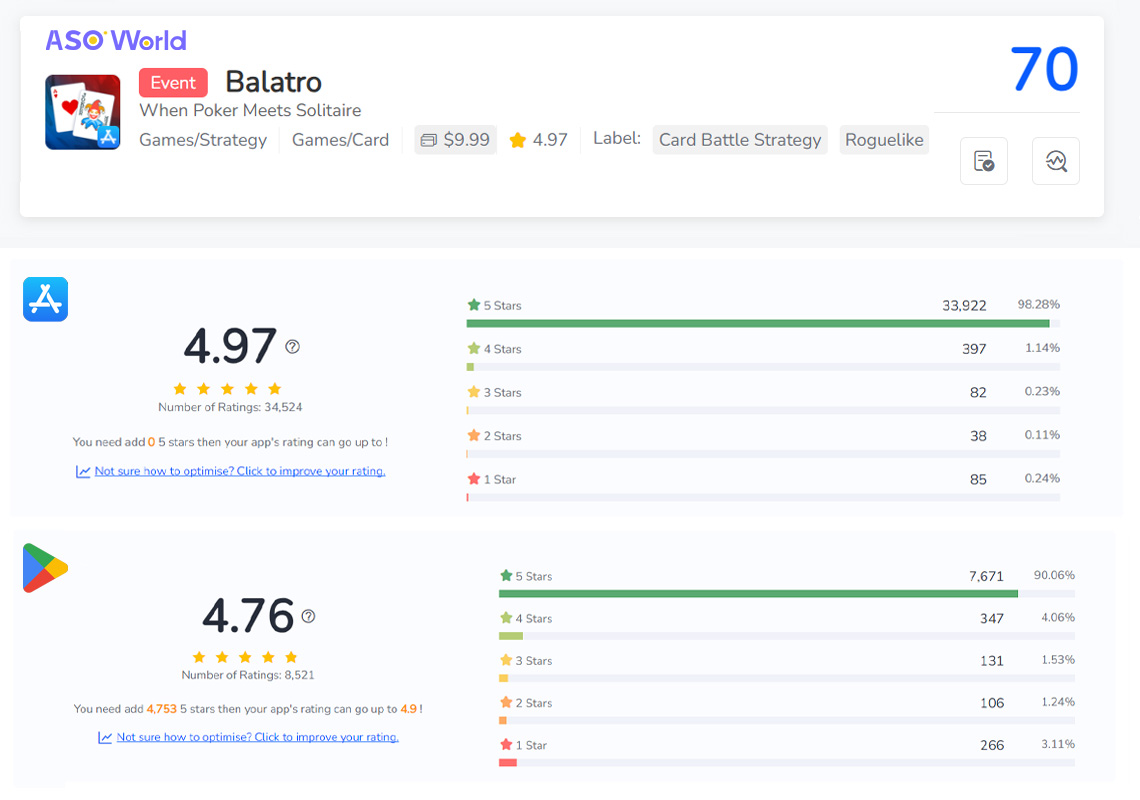Select the Card Battle Strategy label
This screenshot has width=1140, height=800.
pos(740,140)
